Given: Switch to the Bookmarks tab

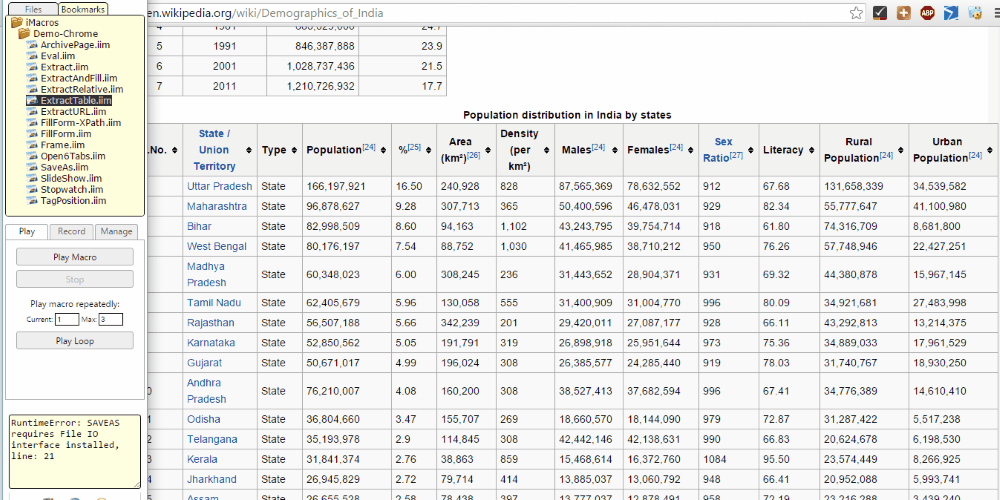Looking at the screenshot, I should 83,10.
